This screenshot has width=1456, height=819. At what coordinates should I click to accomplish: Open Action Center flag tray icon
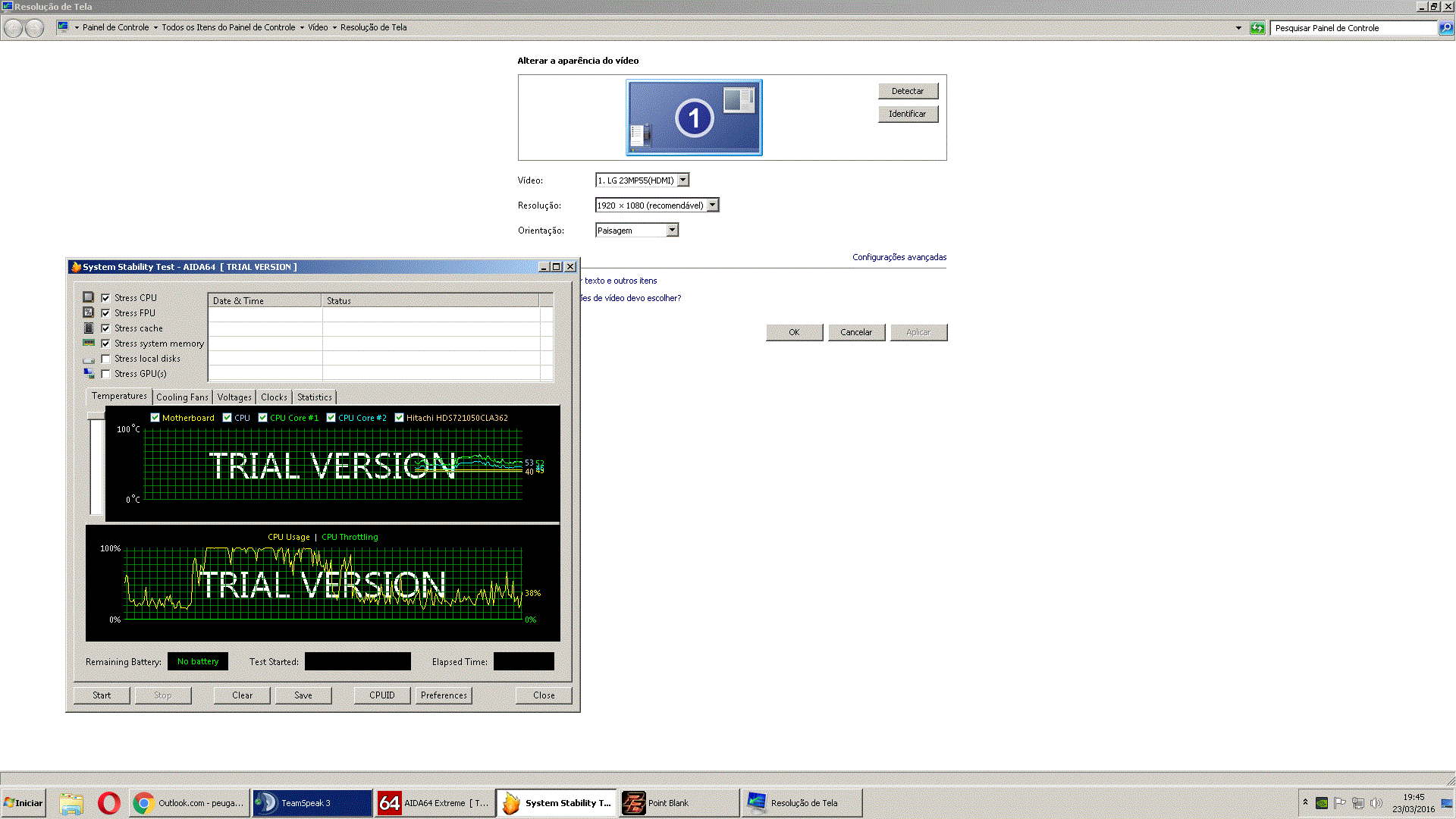(x=1340, y=803)
